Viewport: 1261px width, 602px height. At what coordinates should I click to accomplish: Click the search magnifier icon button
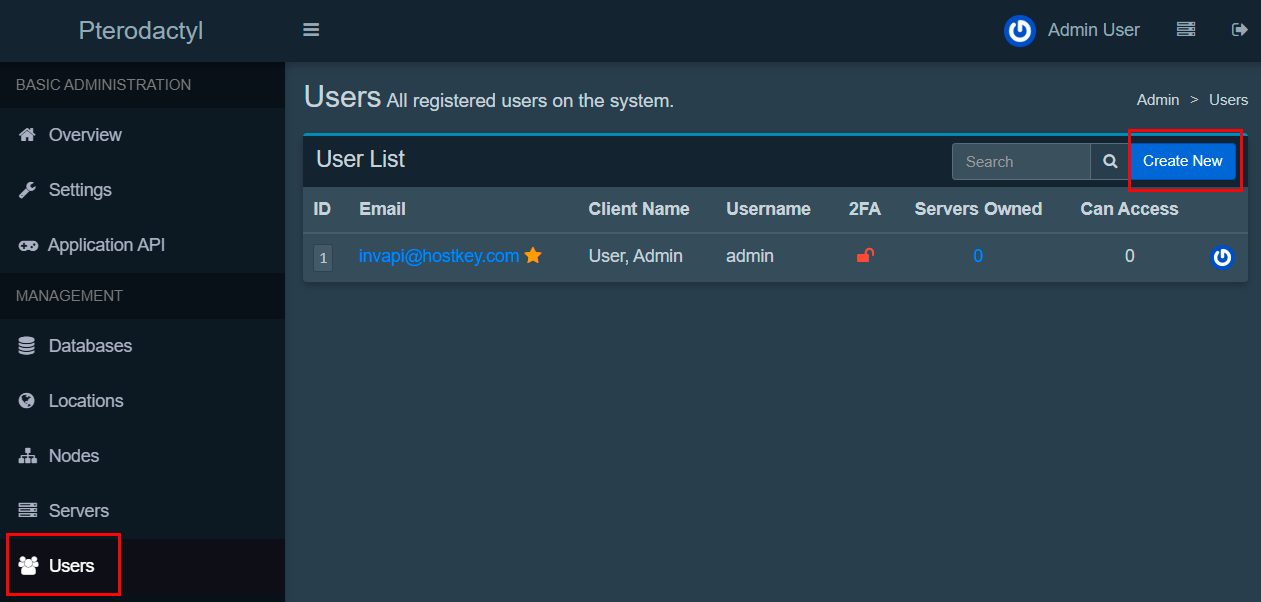(x=1110, y=162)
